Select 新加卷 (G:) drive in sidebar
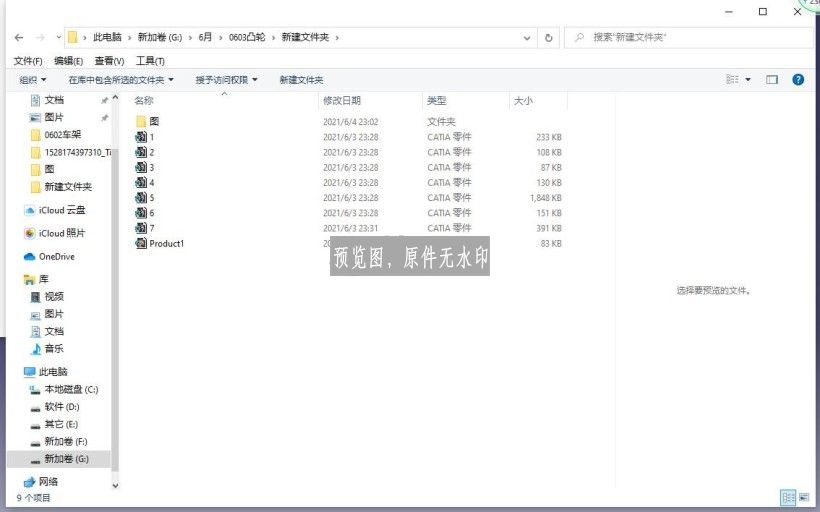 coord(60,459)
